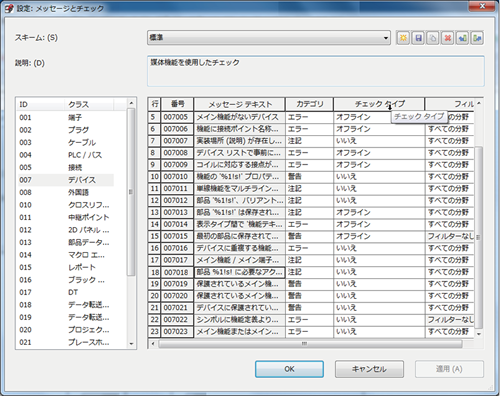
Task: Click the フィル column header
Action: coord(450,104)
